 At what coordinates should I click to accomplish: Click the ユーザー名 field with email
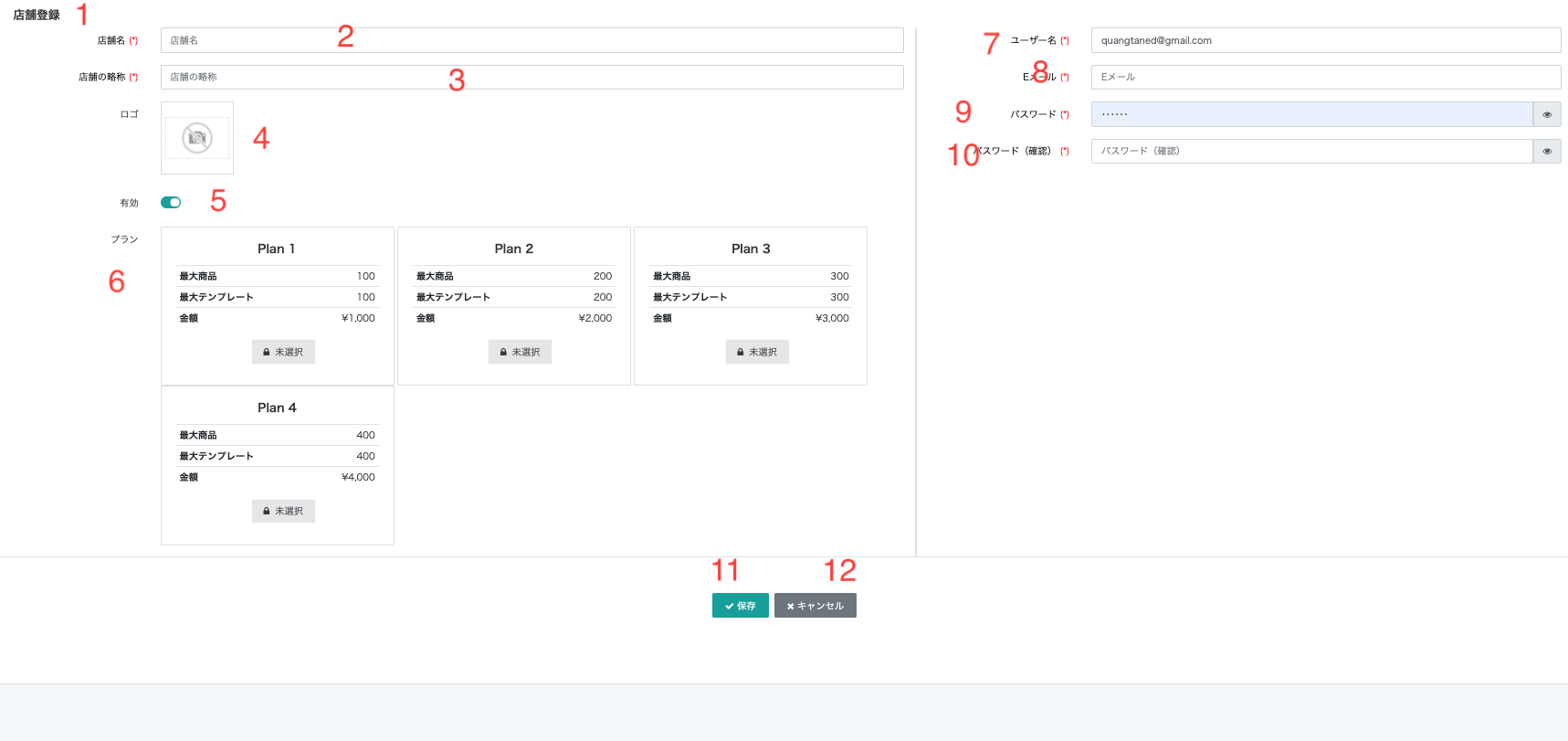pyautogui.click(x=1325, y=40)
